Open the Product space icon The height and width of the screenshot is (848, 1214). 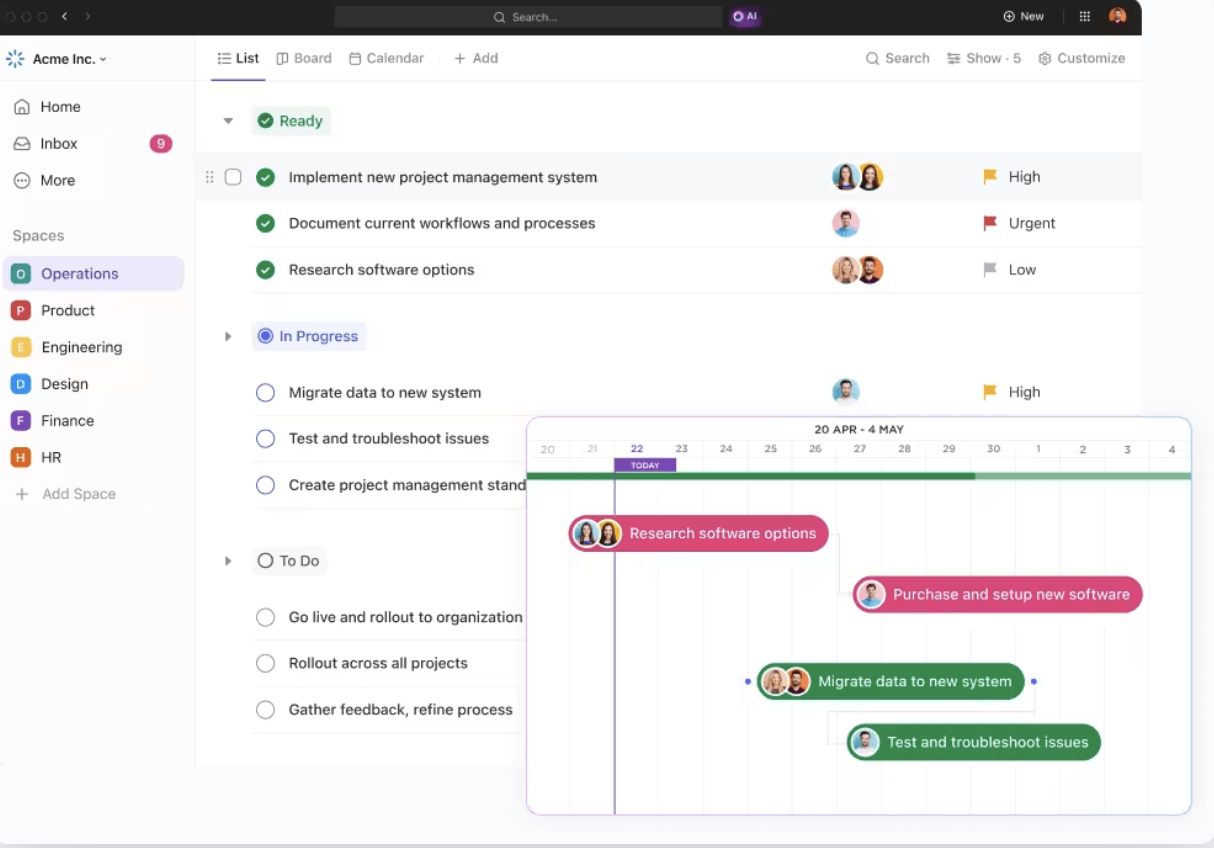[20, 311]
